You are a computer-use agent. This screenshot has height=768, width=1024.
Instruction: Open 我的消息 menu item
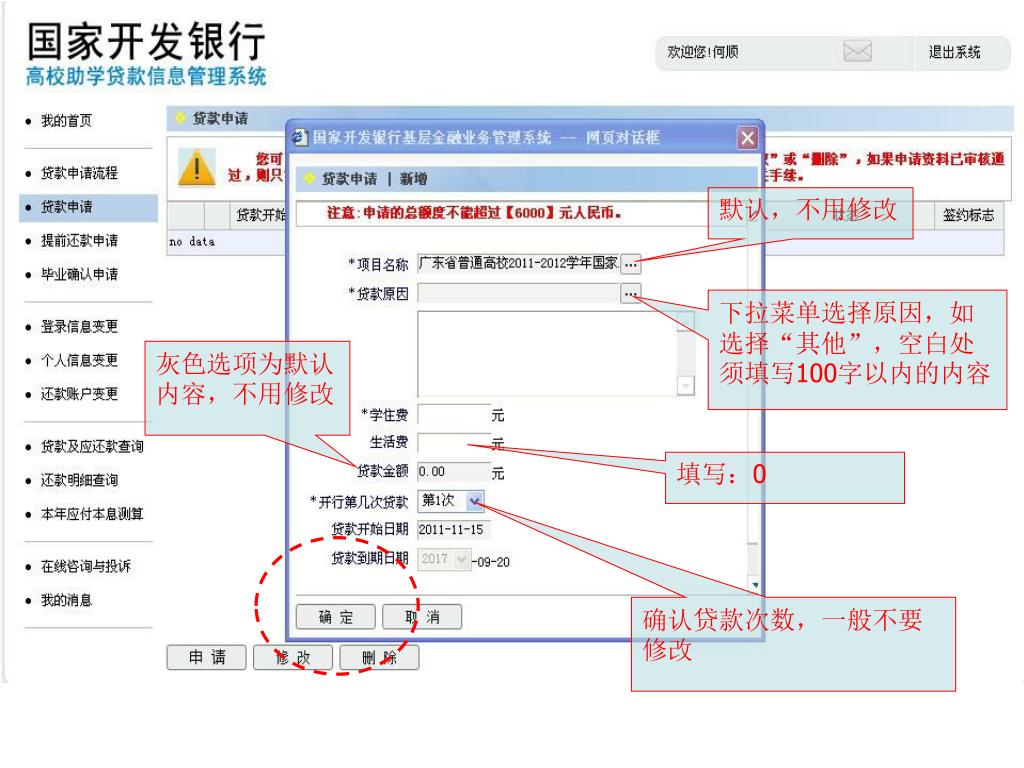[x=66, y=601]
